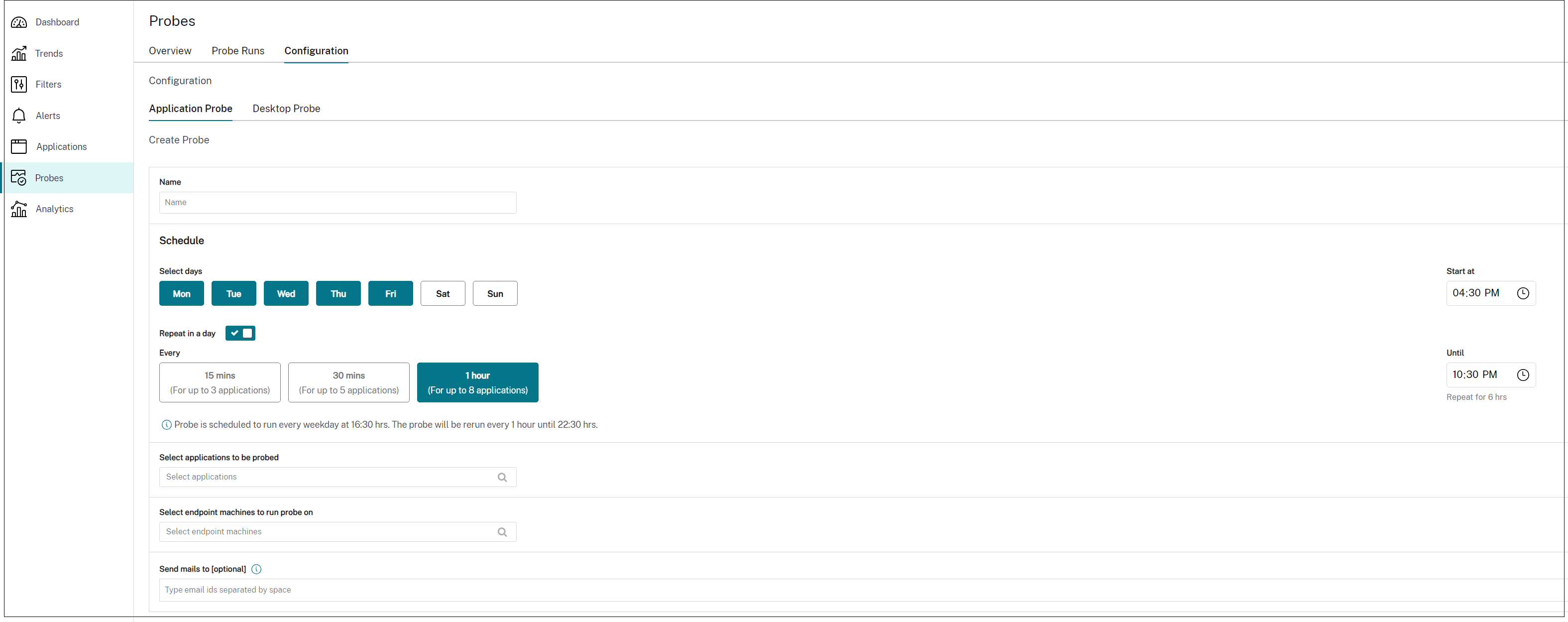Viewport: 1568px width, 622px height.
Task: Click the Applications window icon
Action: pyautogui.click(x=19, y=147)
